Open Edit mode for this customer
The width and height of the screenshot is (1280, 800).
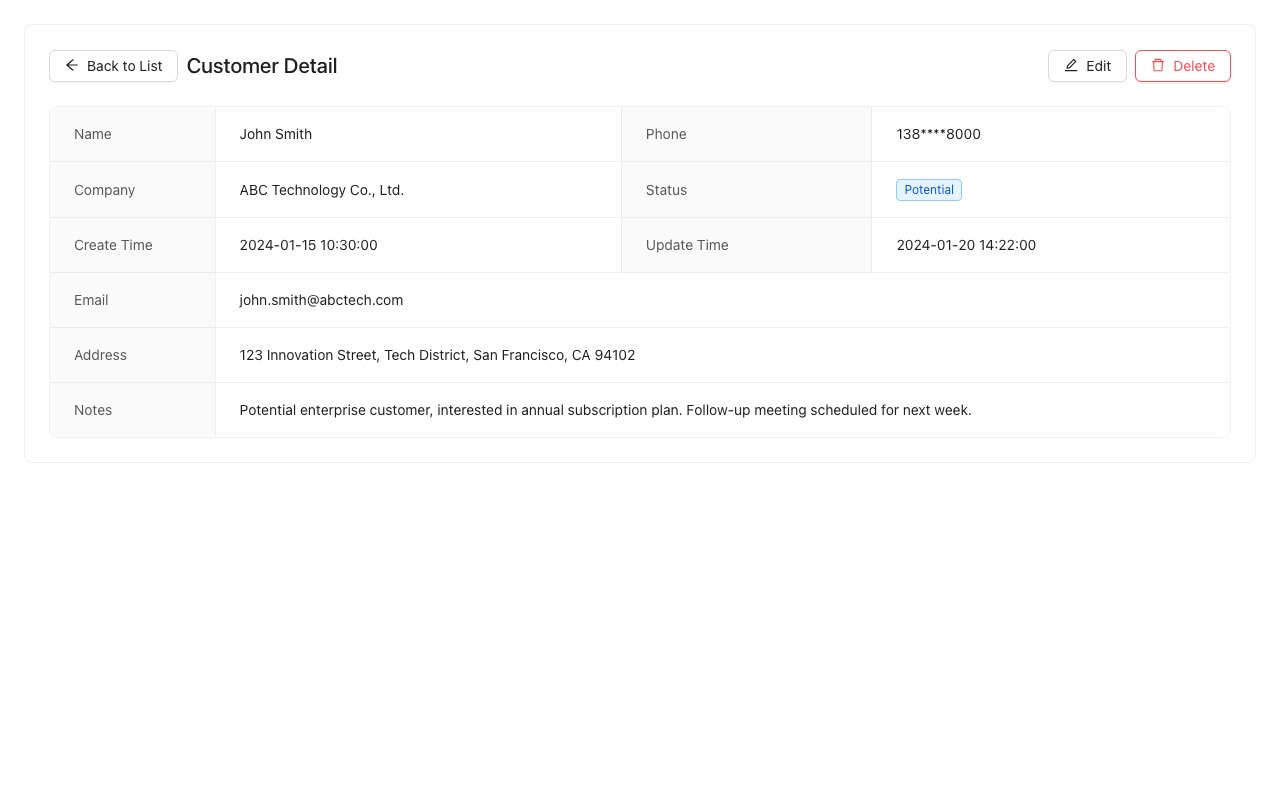tap(1087, 65)
